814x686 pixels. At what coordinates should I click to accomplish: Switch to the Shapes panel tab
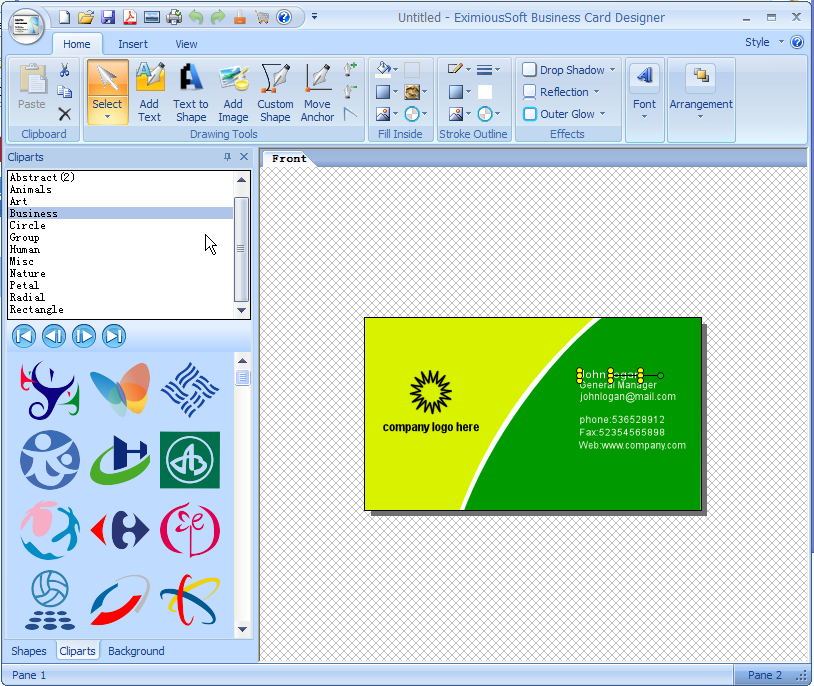tap(29, 651)
